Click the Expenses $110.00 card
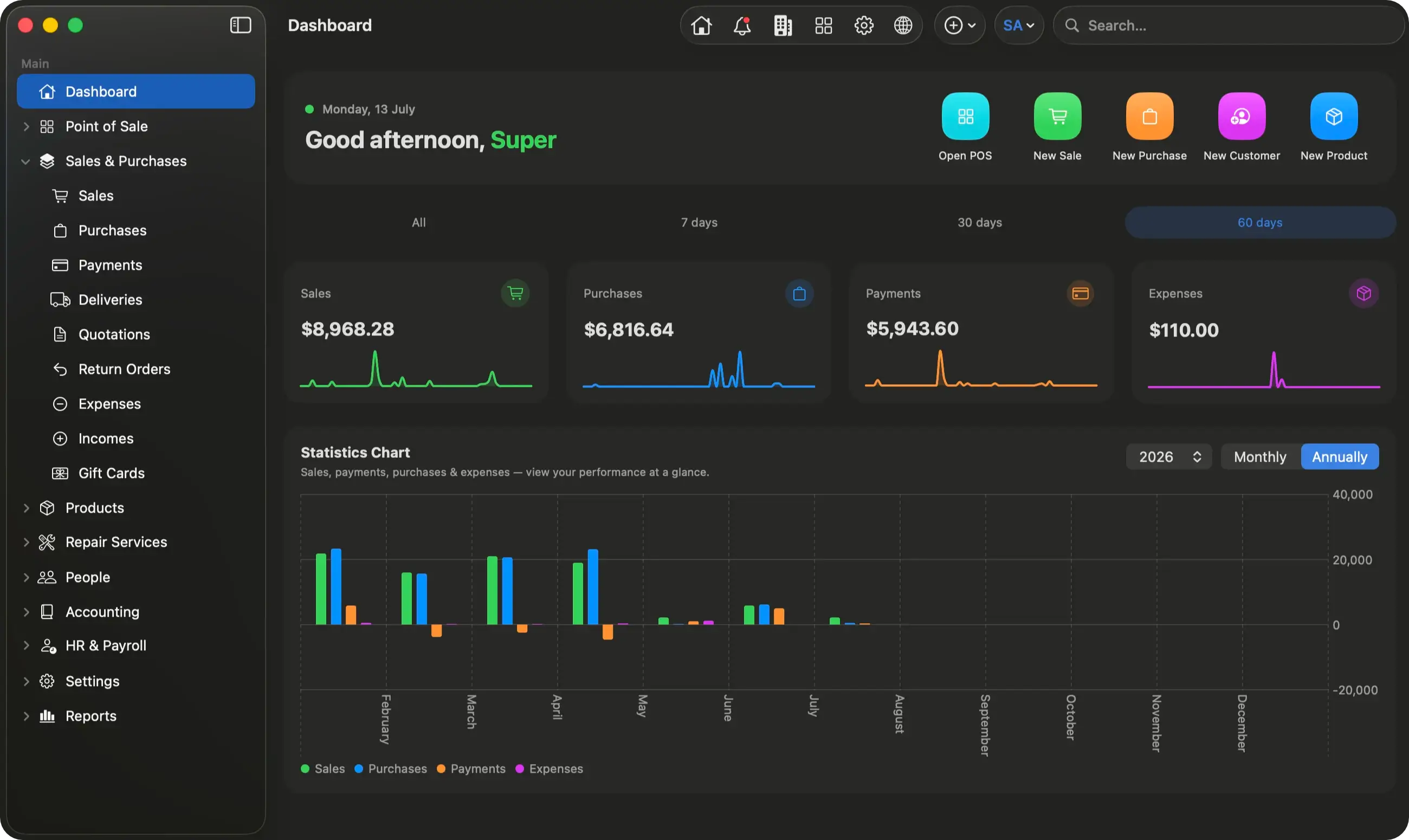 click(x=1264, y=333)
